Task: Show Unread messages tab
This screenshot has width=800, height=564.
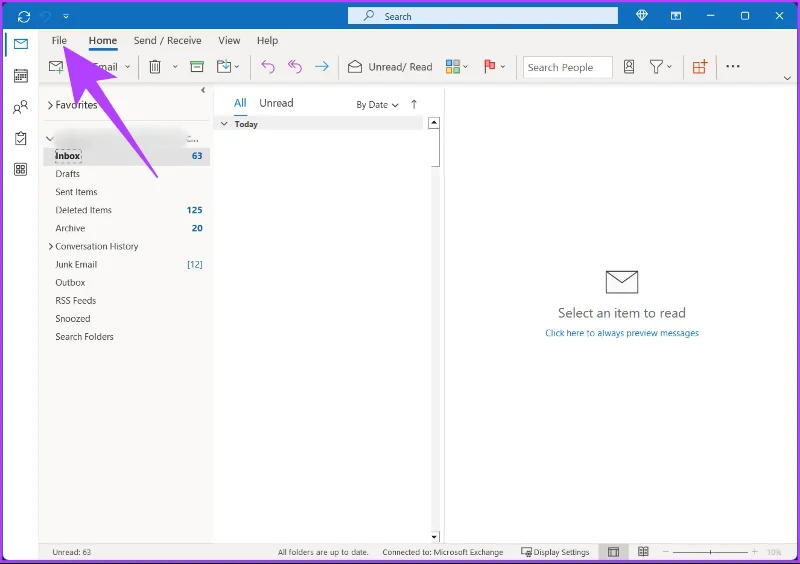Action: (276, 103)
